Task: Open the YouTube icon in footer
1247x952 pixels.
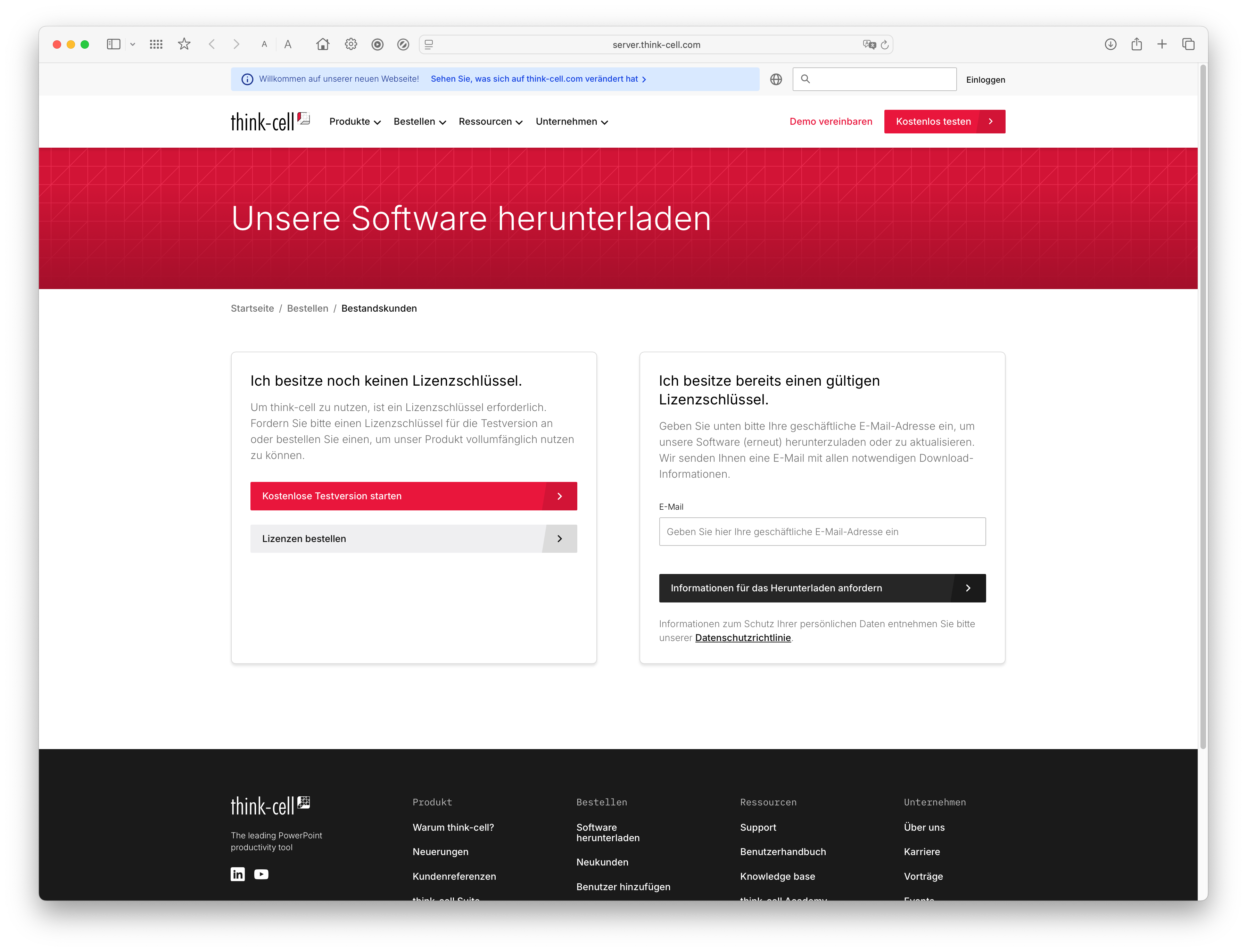Action: coord(261,874)
